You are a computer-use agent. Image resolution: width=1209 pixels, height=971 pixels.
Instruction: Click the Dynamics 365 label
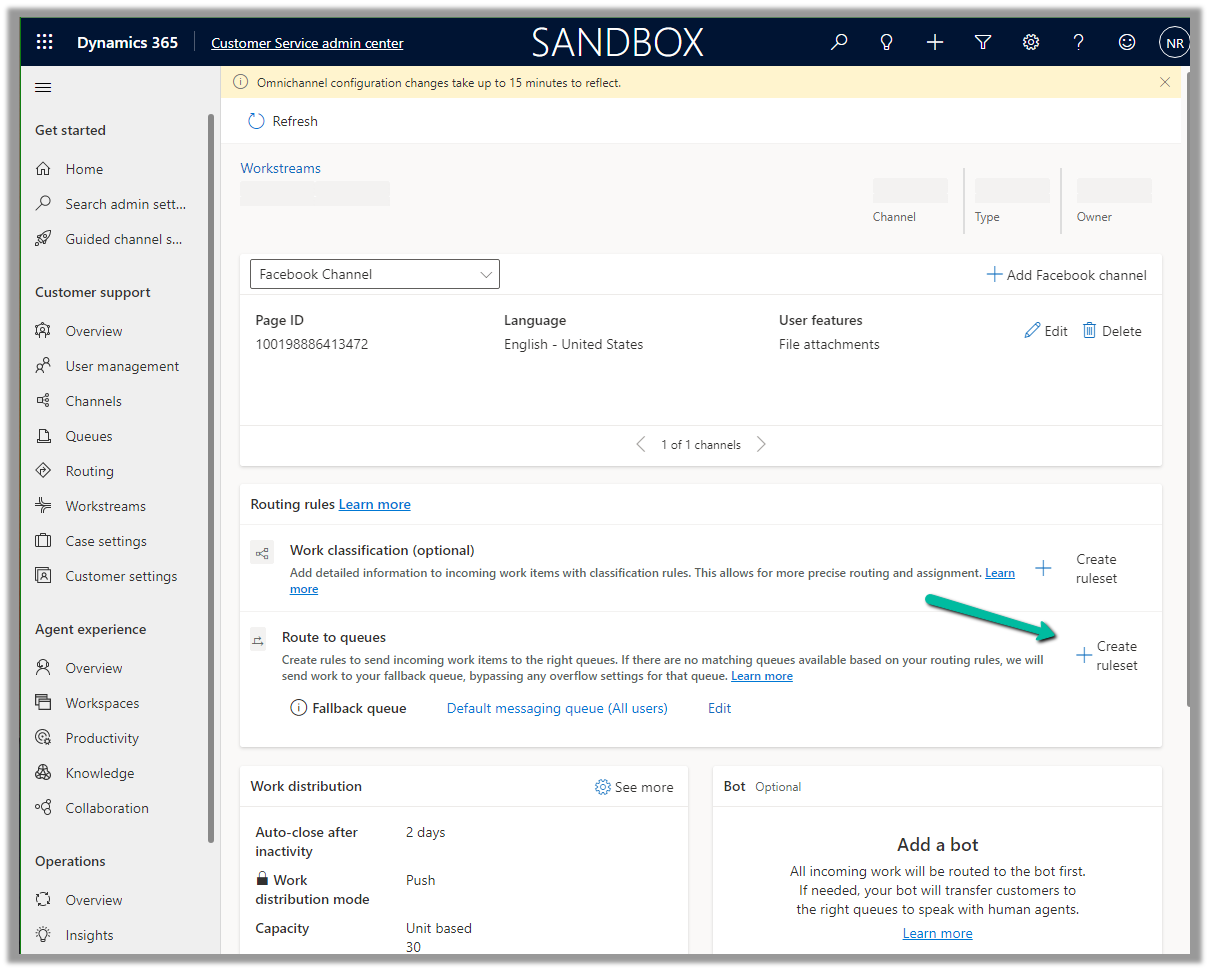127,42
